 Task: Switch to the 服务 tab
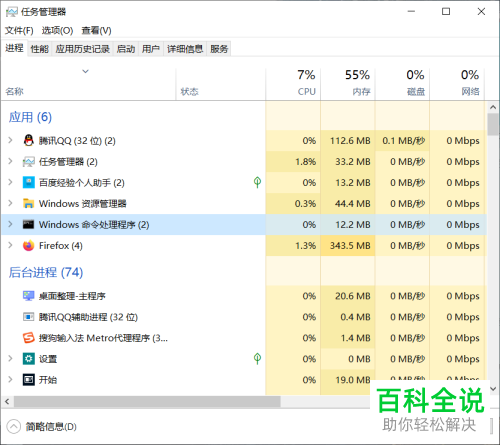pos(219,49)
